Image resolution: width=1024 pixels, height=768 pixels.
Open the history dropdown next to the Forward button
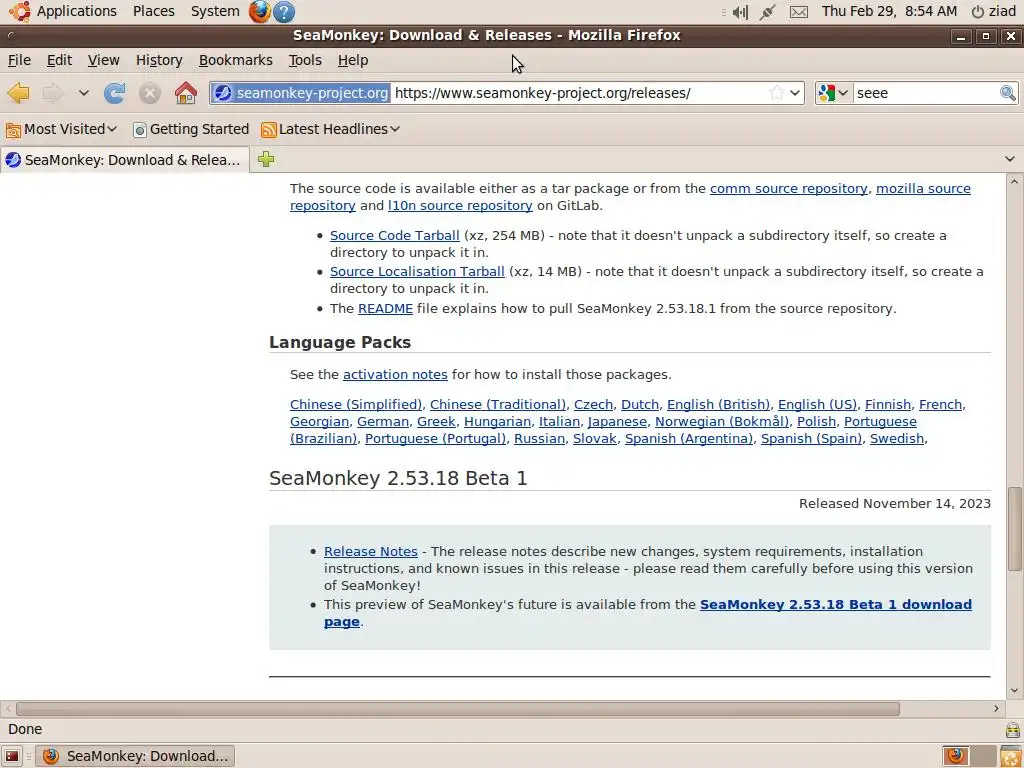tap(84, 93)
